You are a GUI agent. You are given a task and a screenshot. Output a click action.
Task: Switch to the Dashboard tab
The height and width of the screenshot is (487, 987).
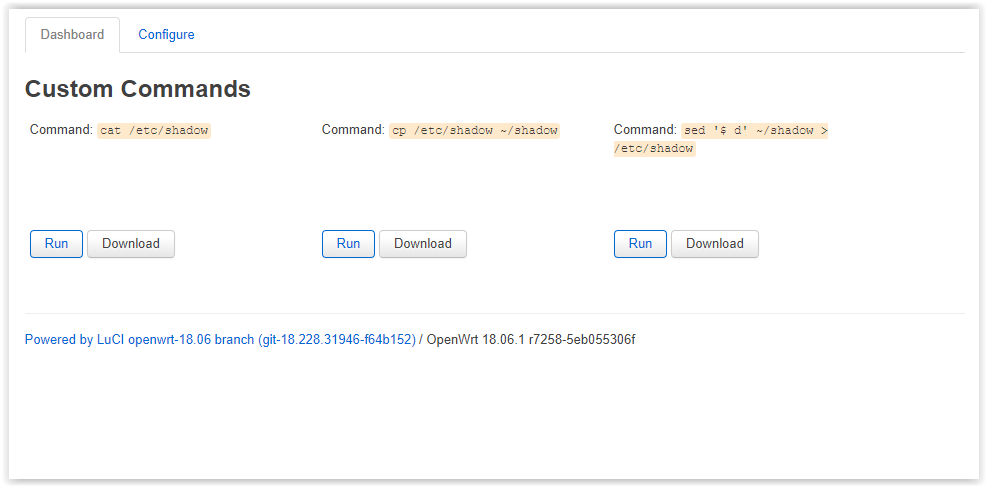[72, 35]
